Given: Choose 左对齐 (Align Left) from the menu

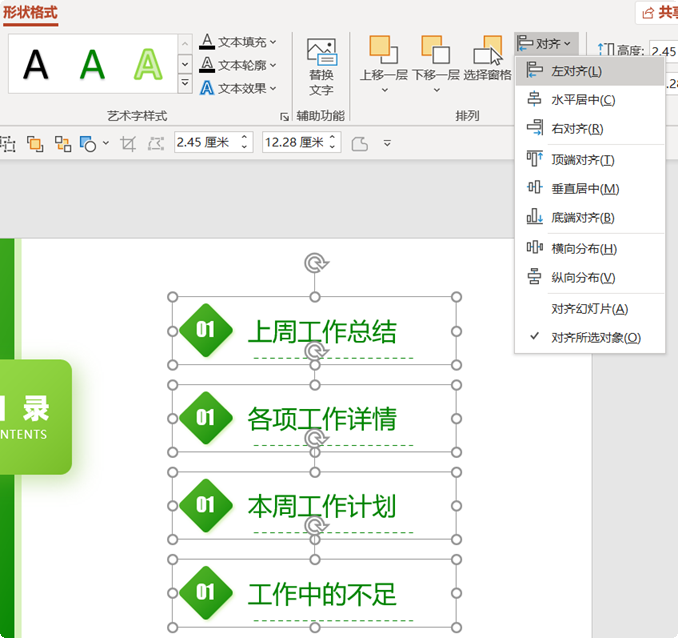Looking at the screenshot, I should (590, 71).
